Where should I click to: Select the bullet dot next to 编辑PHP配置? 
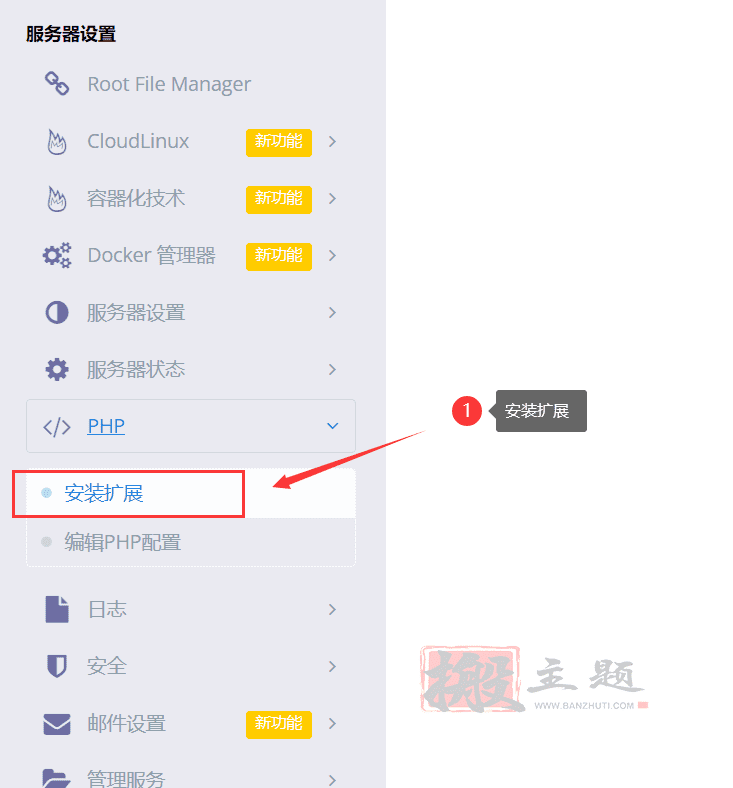pos(46,542)
